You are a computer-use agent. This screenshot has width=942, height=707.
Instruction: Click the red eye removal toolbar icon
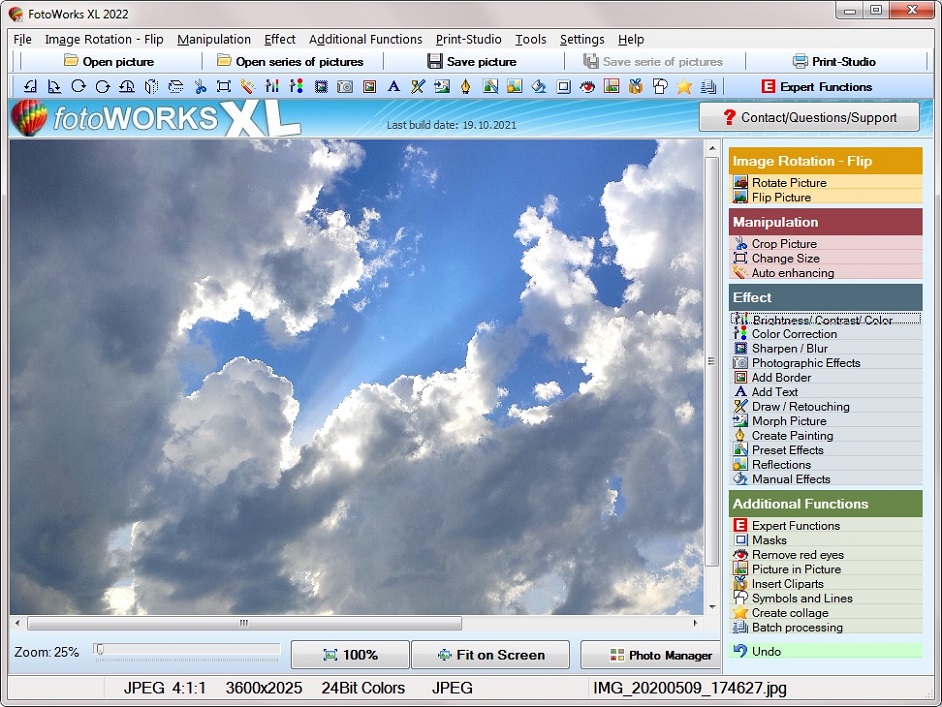click(587, 87)
